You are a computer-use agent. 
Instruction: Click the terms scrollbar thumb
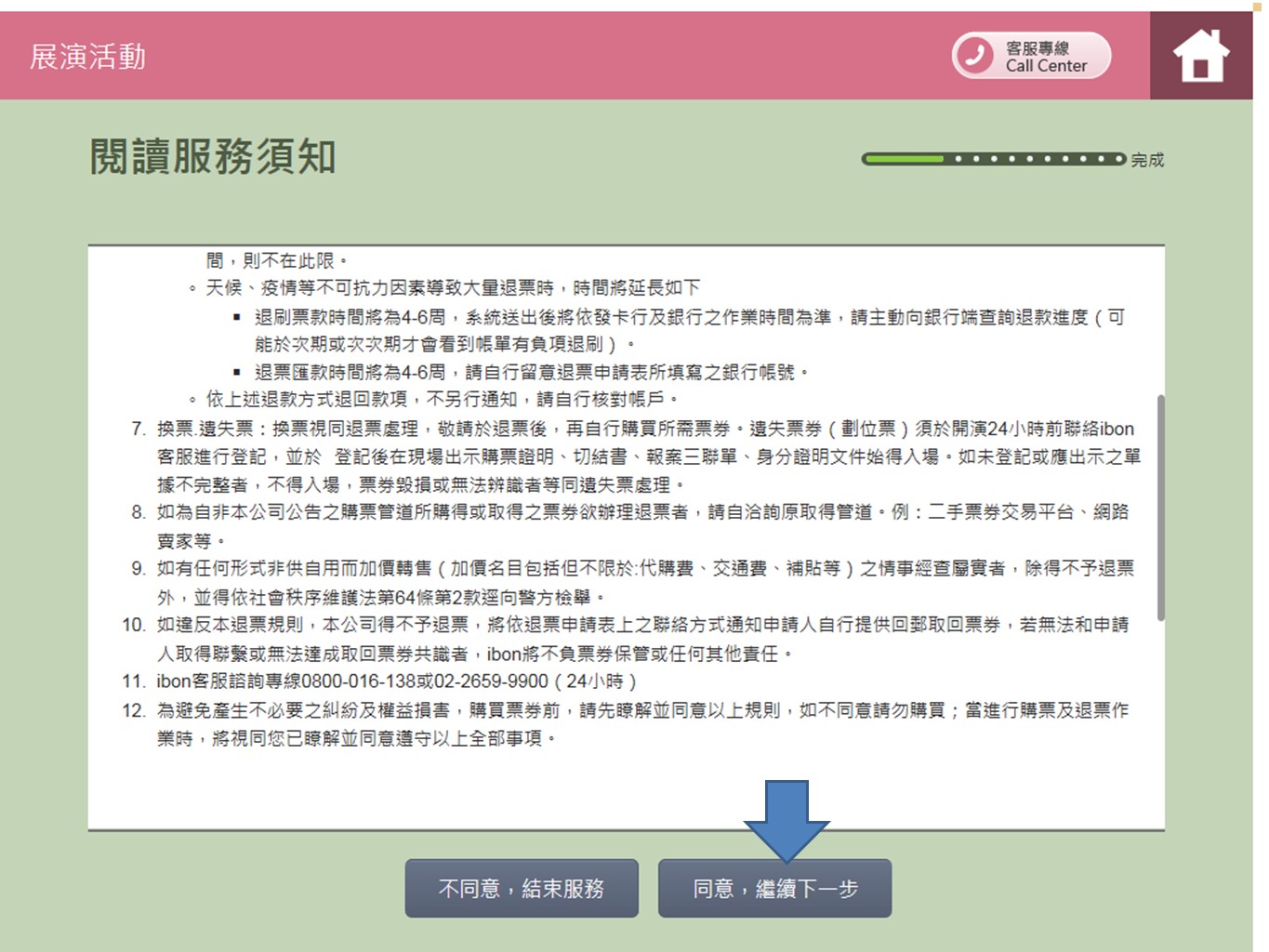click(x=1160, y=508)
